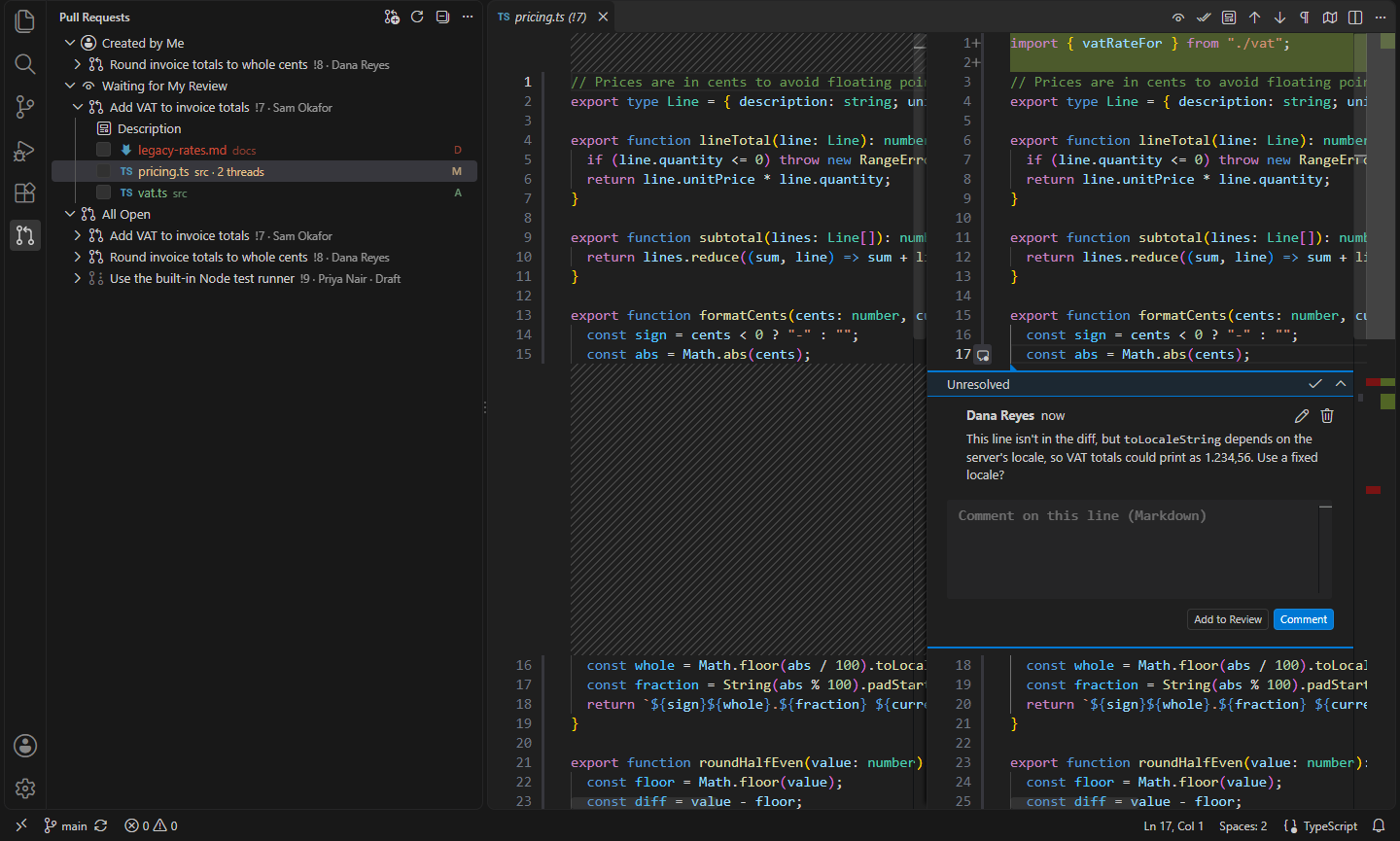Resolve the Unresolved thread checkmark
This screenshot has width=1400, height=841.
coord(1315,384)
